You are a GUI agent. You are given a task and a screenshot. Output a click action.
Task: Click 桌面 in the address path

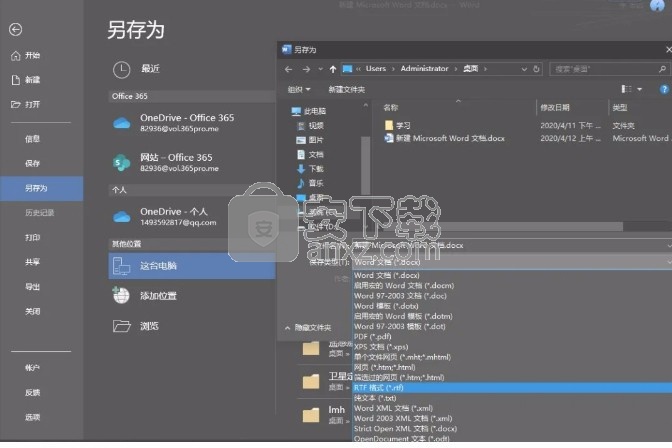[471, 69]
